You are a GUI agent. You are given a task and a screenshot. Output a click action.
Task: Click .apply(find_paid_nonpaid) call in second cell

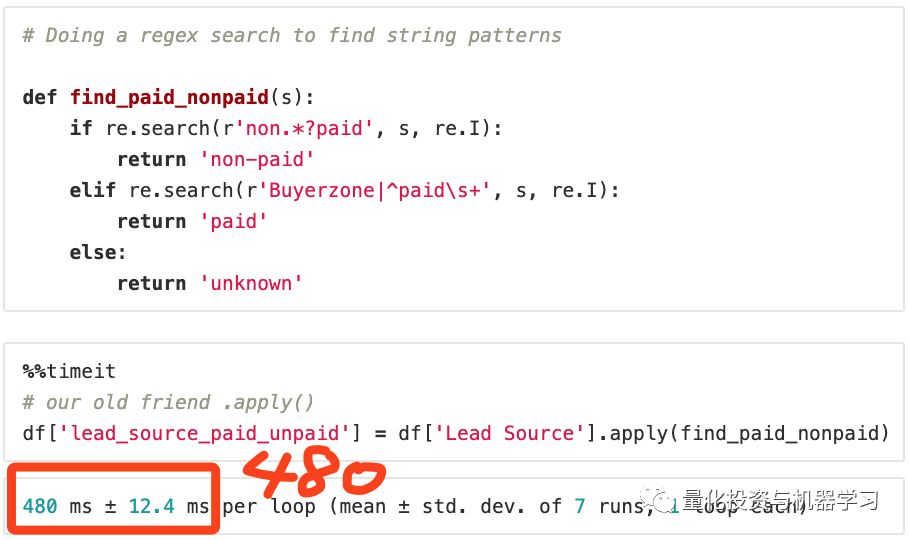click(743, 433)
